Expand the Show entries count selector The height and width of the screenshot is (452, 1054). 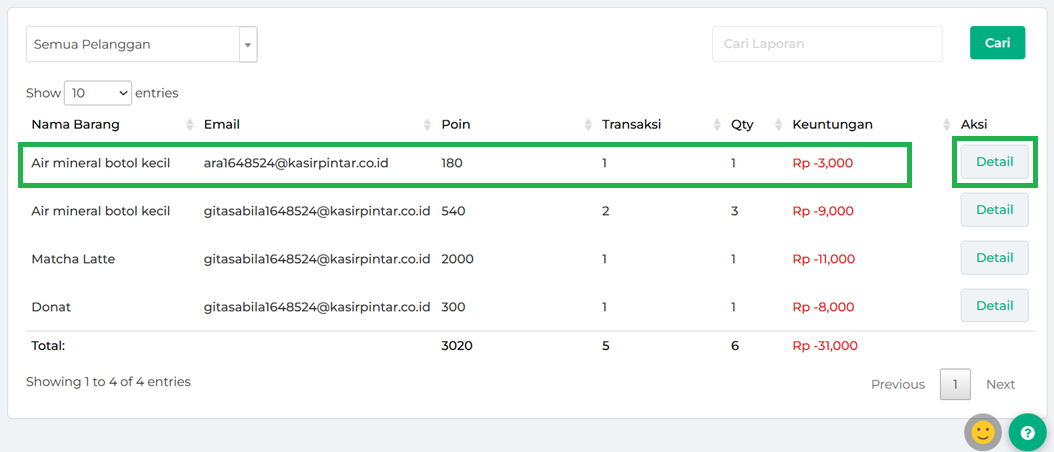97,93
